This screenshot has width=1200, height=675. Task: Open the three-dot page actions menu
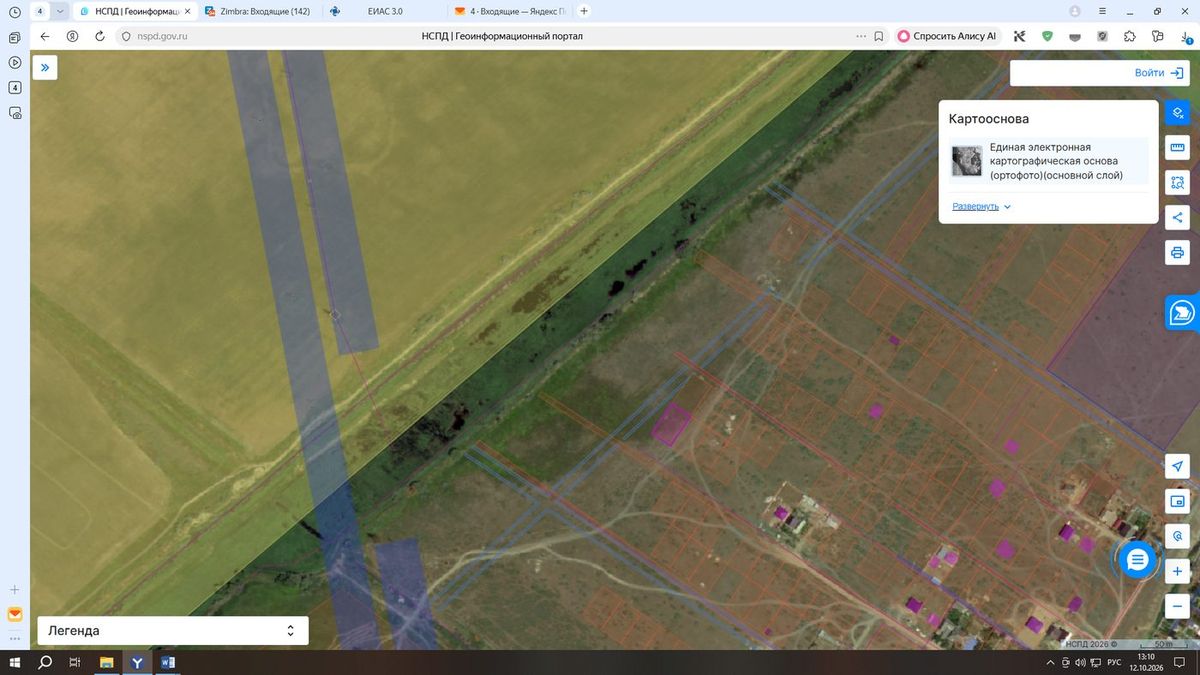click(x=861, y=36)
